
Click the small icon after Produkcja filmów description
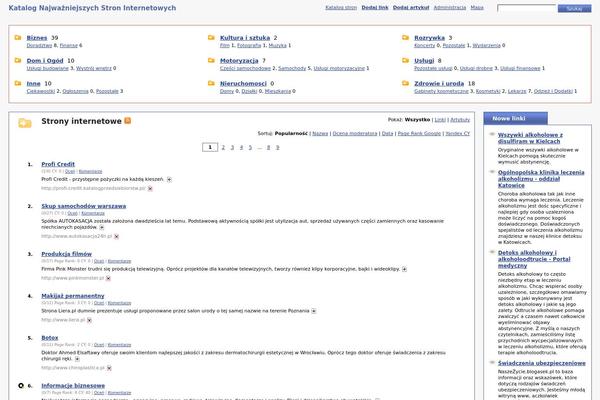(404, 269)
